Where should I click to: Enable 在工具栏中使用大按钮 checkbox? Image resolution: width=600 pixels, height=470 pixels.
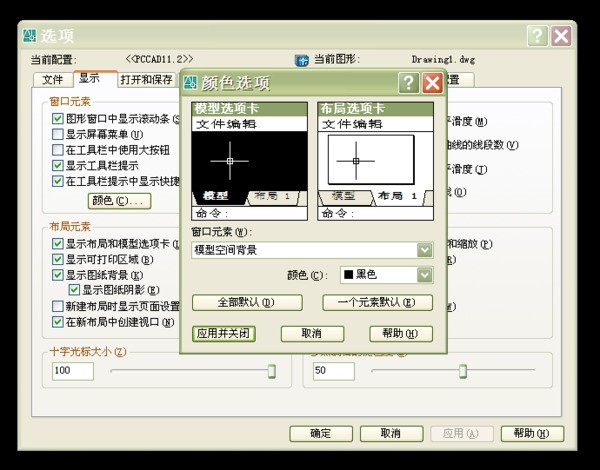click(57, 150)
